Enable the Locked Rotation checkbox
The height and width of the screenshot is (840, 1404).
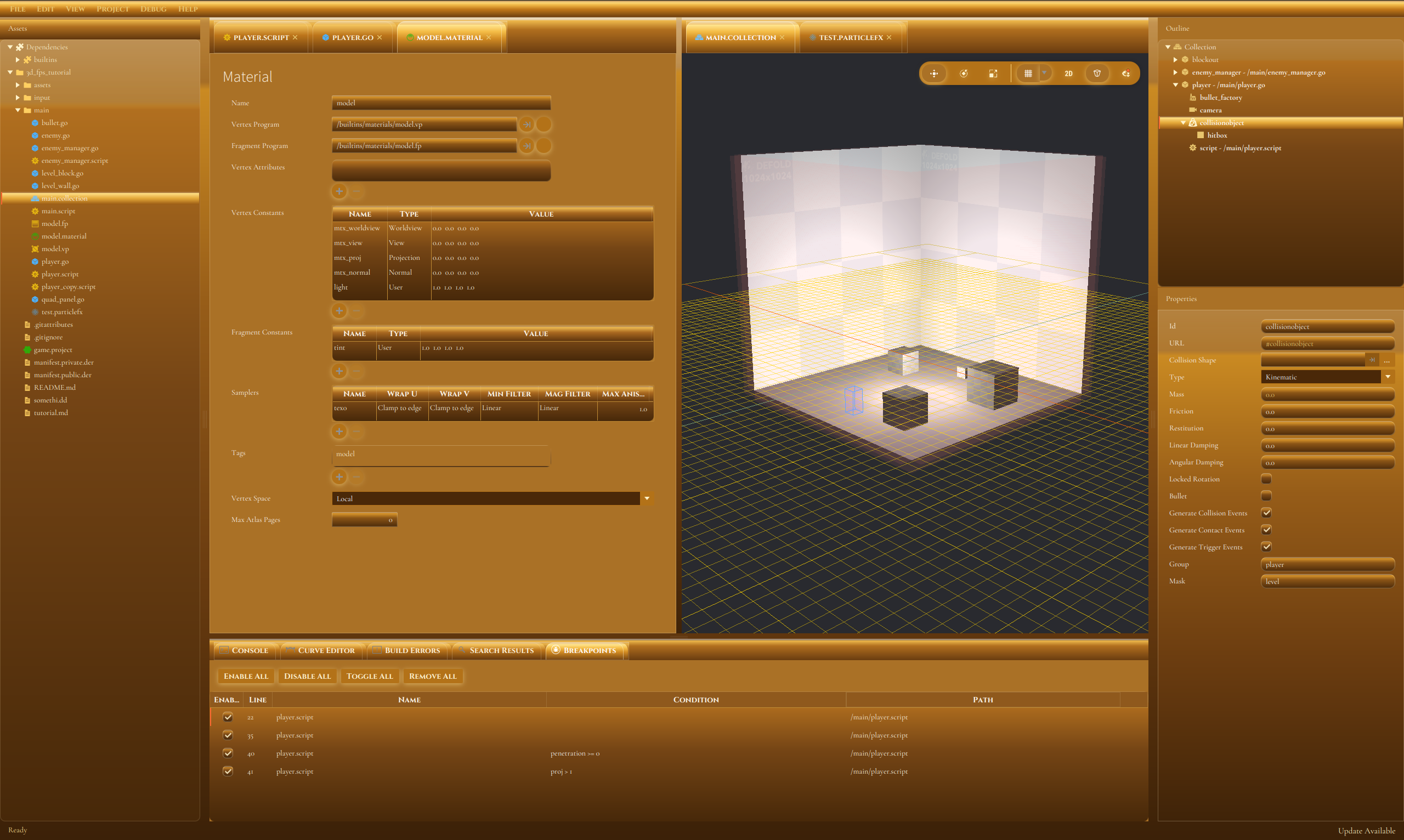(x=1266, y=479)
